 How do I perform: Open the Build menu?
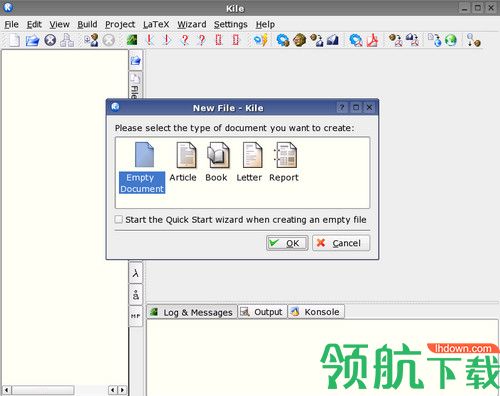click(87, 24)
